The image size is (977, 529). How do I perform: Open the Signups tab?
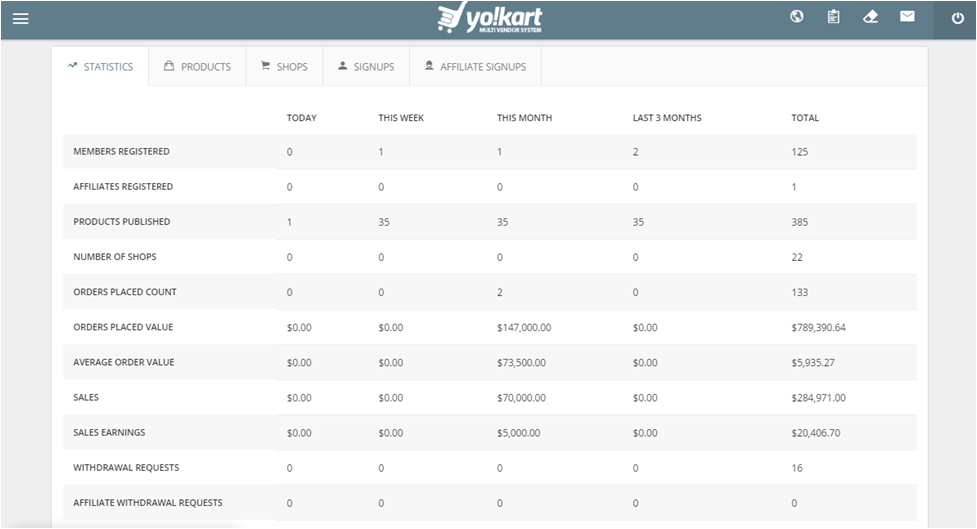[366, 66]
